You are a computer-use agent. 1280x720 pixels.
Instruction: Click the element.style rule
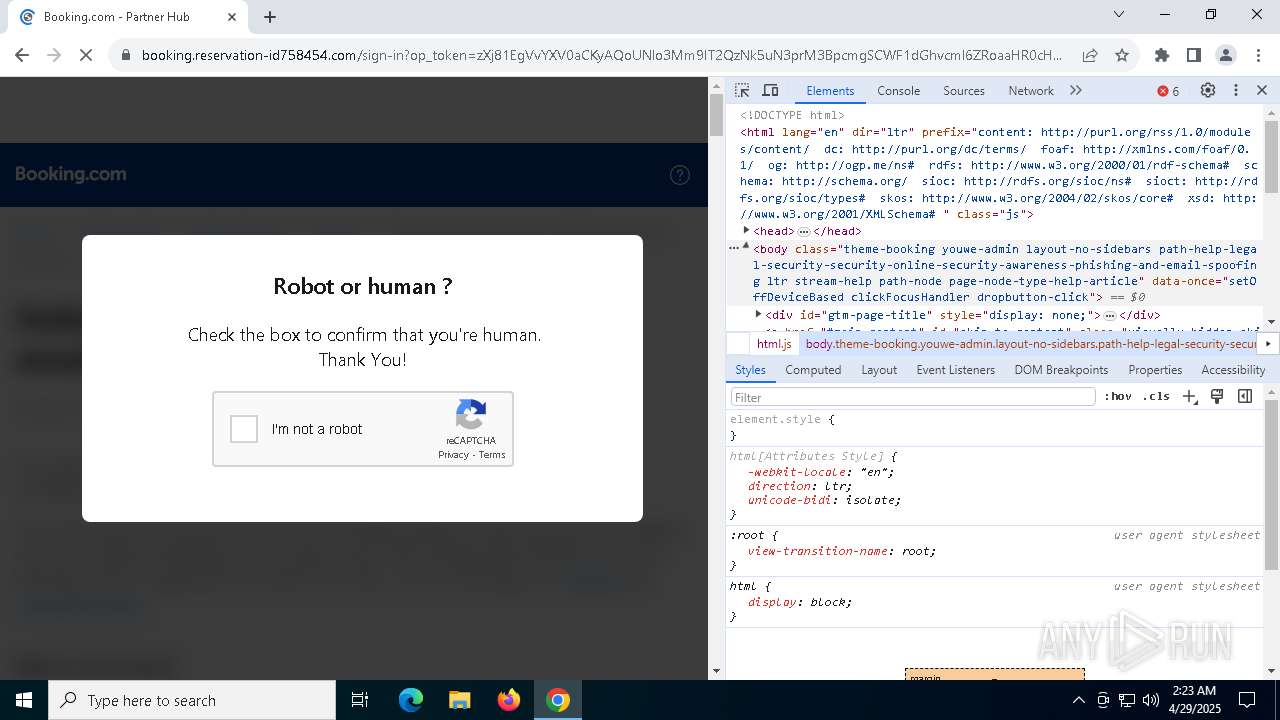[775, 420]
